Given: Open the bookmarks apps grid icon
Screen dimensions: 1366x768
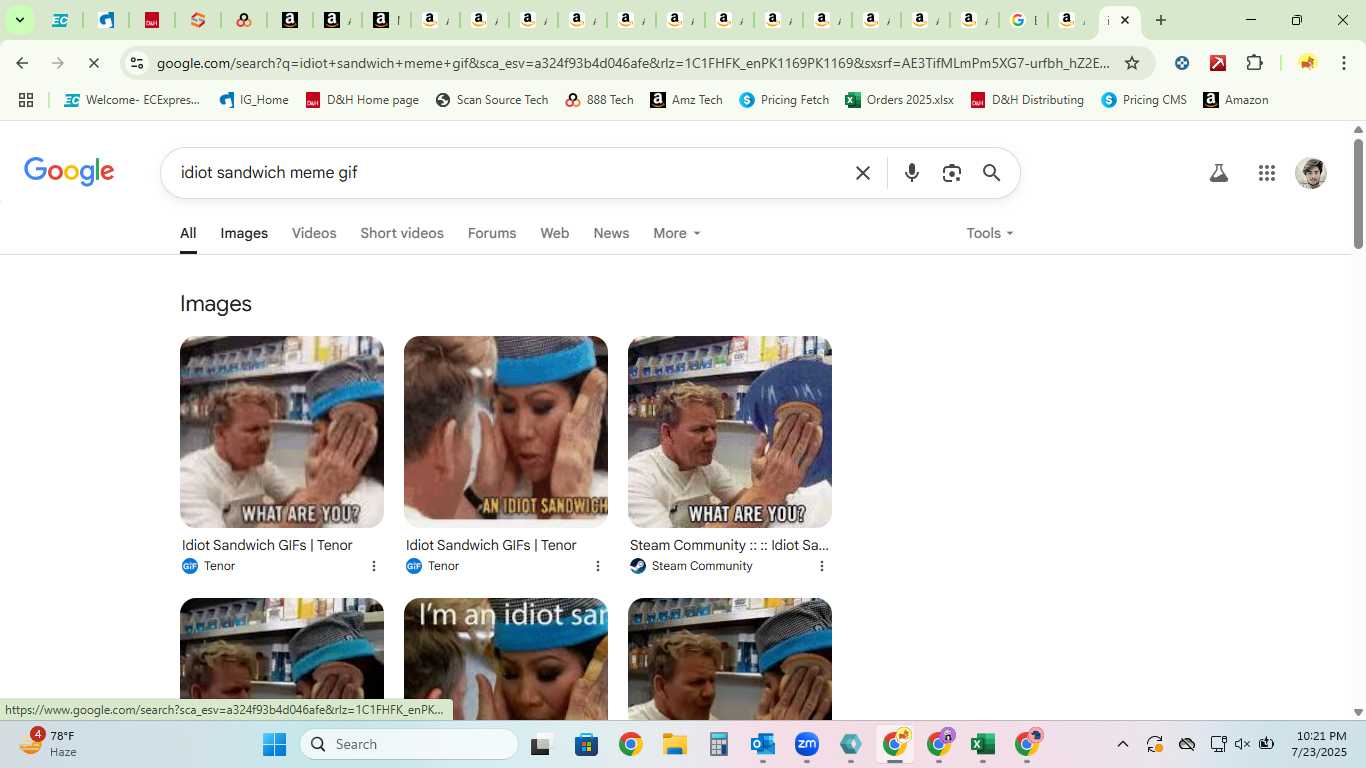Looking at the screenshot, I should (26, 100).
